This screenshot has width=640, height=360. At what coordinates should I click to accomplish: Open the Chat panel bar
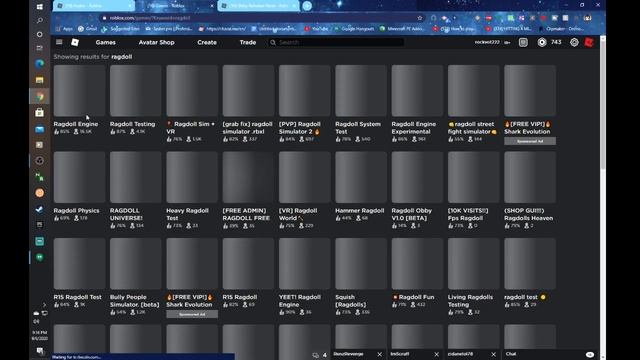(550, 354)
